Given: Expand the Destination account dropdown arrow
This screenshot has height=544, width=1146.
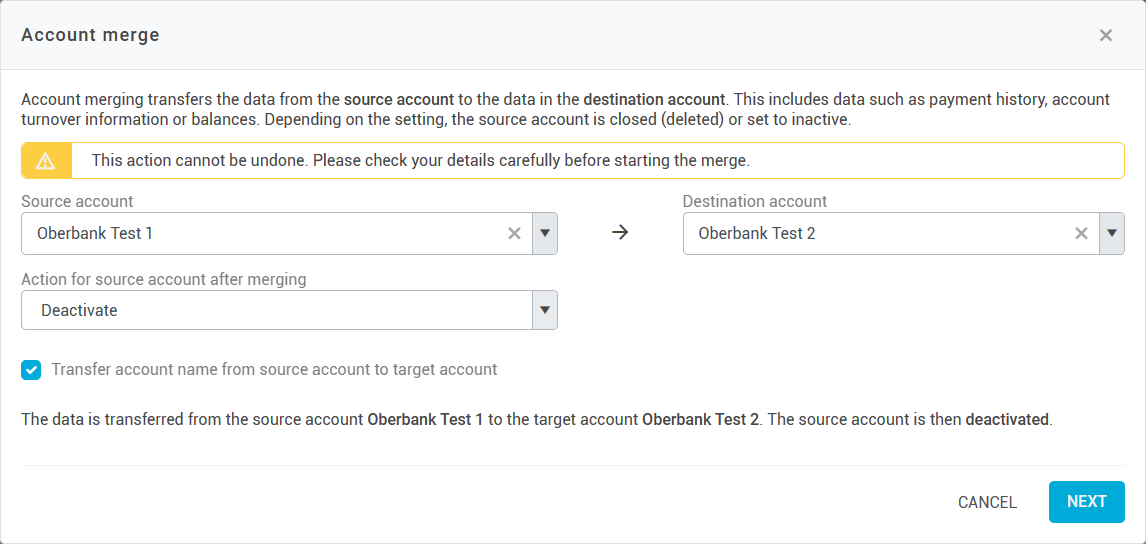Looking at the screenshot, I should point(1112,234).
